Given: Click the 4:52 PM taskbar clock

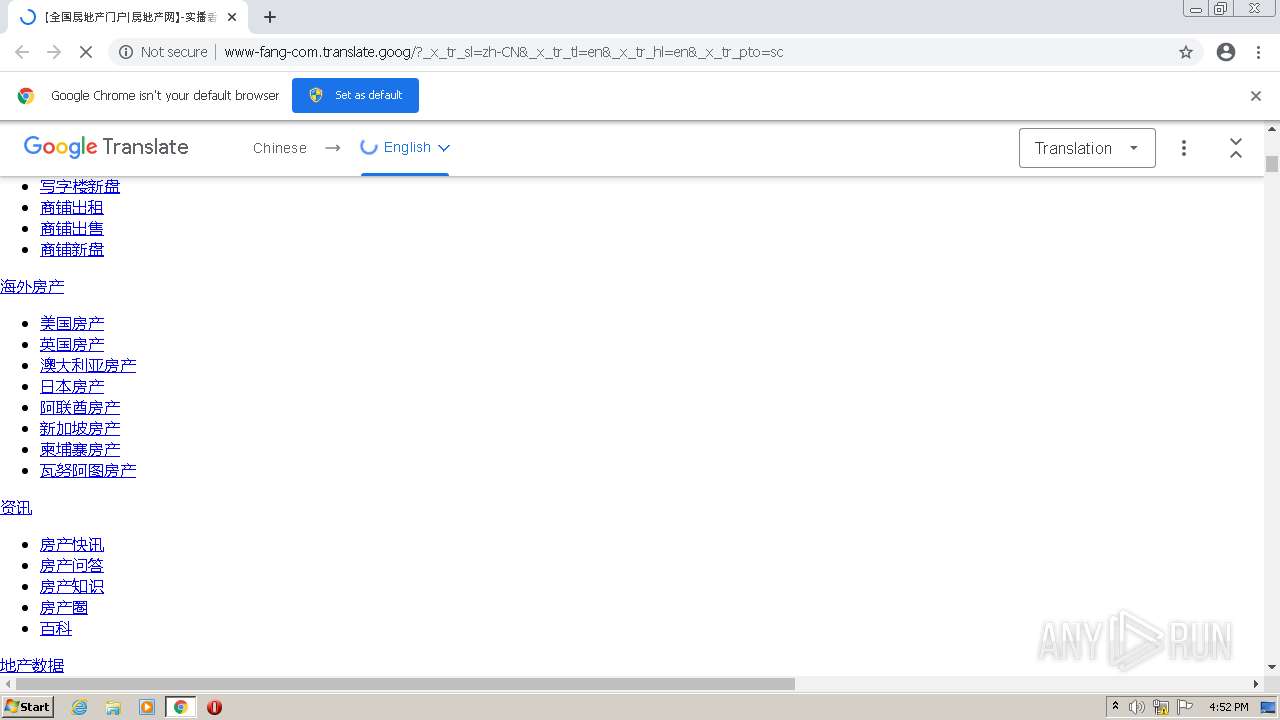Looking at the screenshot, I should click(x=1228, y=707).
